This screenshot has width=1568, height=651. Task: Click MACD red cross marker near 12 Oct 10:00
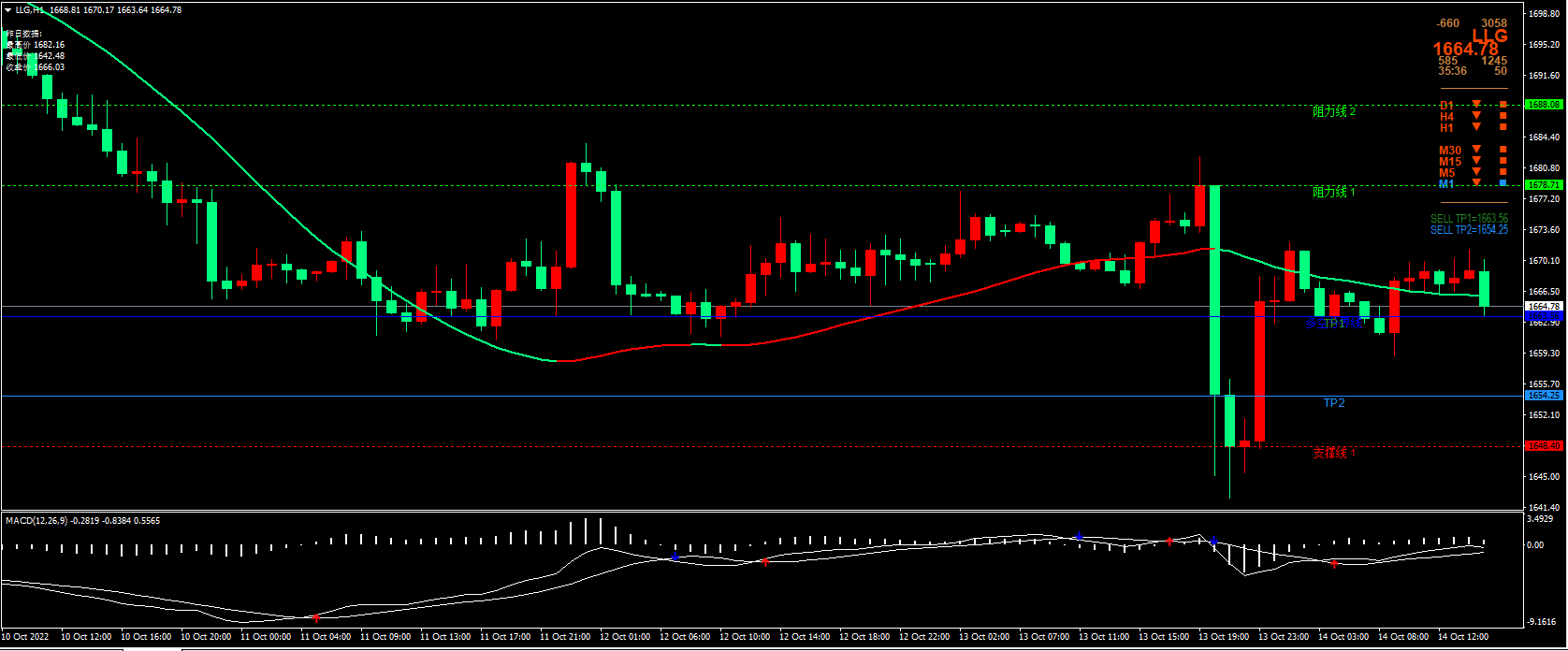pyautogui.click(x=764, y=562)
